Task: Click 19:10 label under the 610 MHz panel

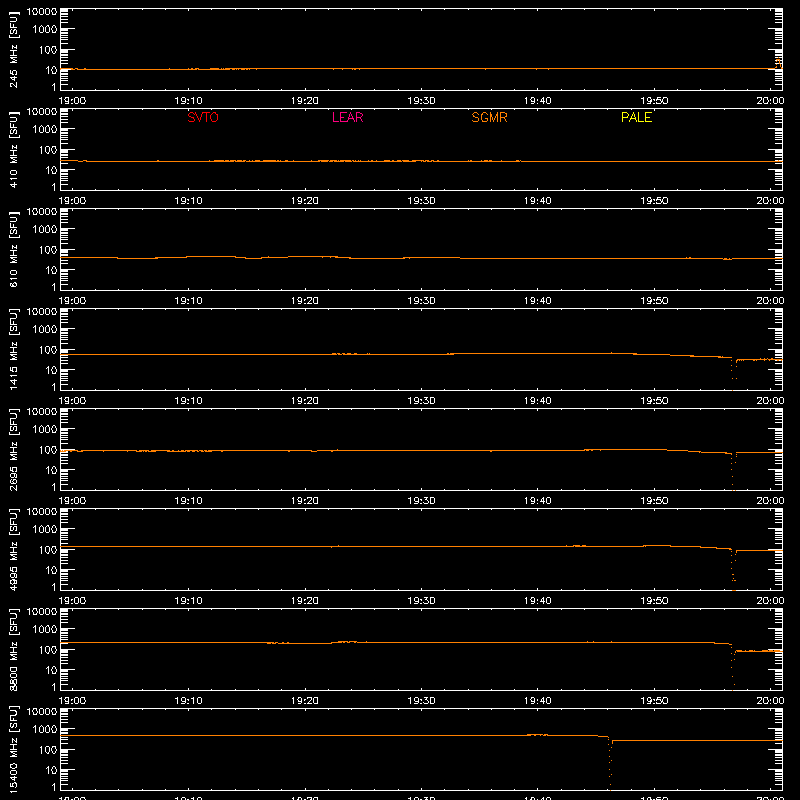Action: [189, 301]
